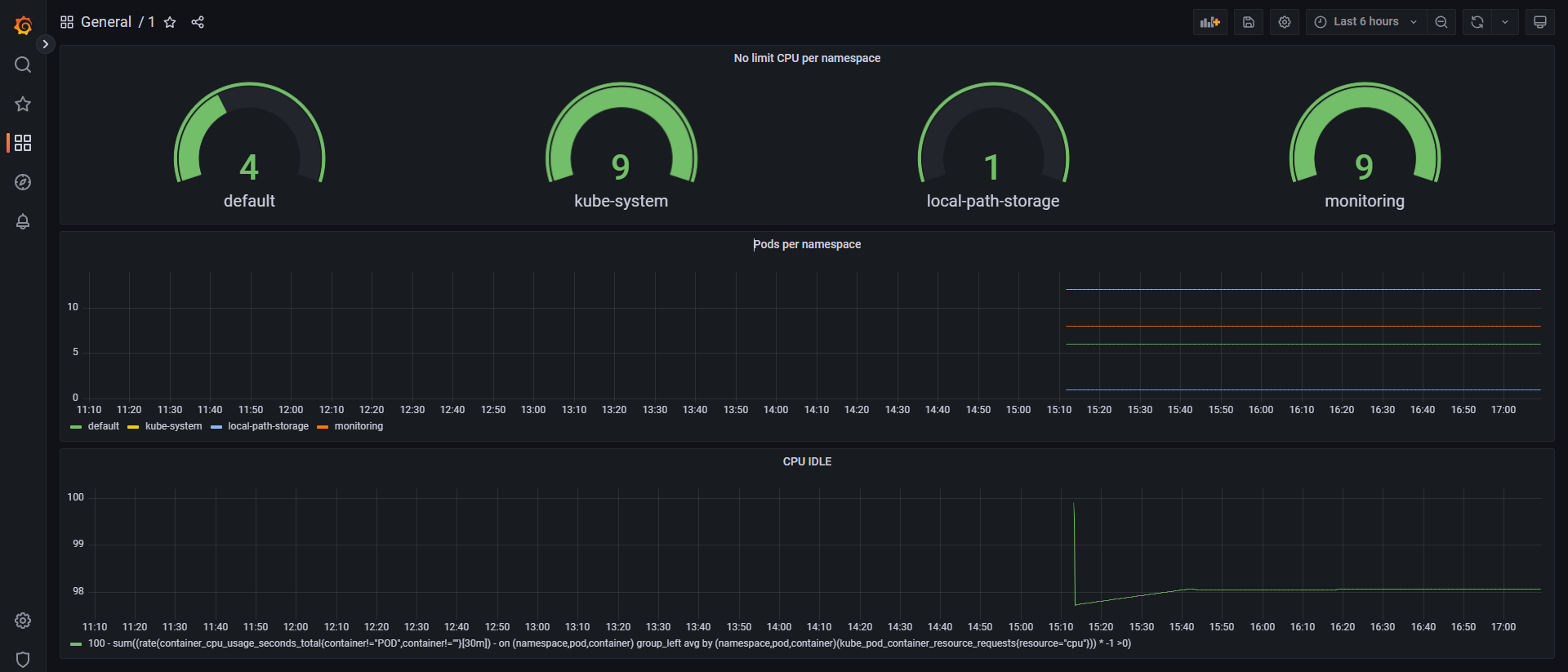Click the dashboard name 1 in breadcrumb
Viewport: 1568px width, 672px height.
click(151, 22)
